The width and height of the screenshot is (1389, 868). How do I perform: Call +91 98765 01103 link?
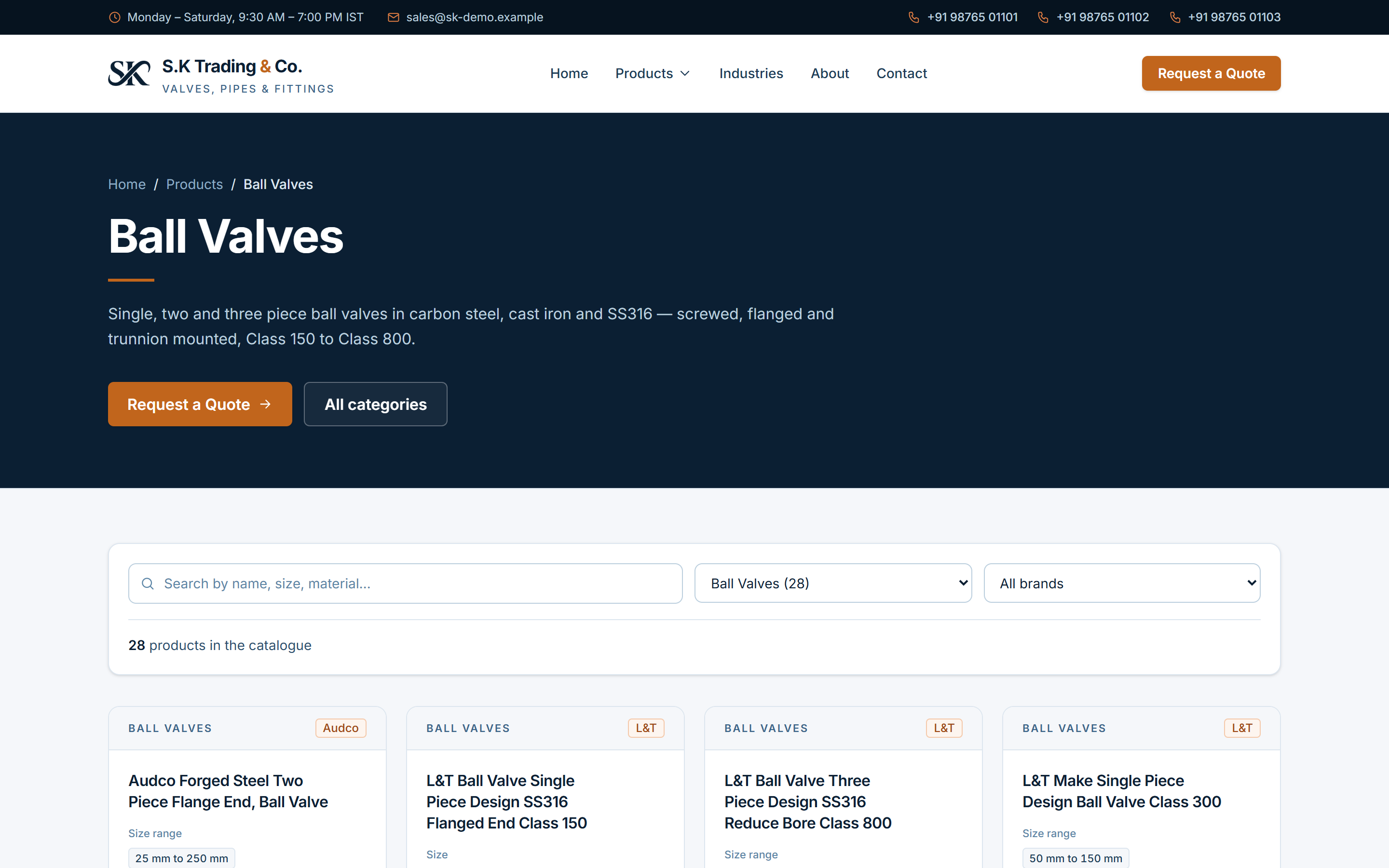(x=1234, y=17)
